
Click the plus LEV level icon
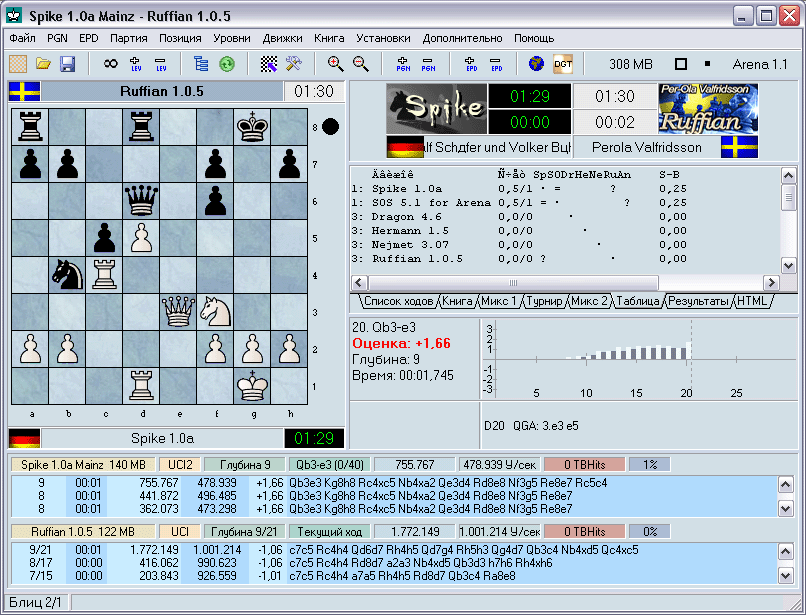point(136,64)
